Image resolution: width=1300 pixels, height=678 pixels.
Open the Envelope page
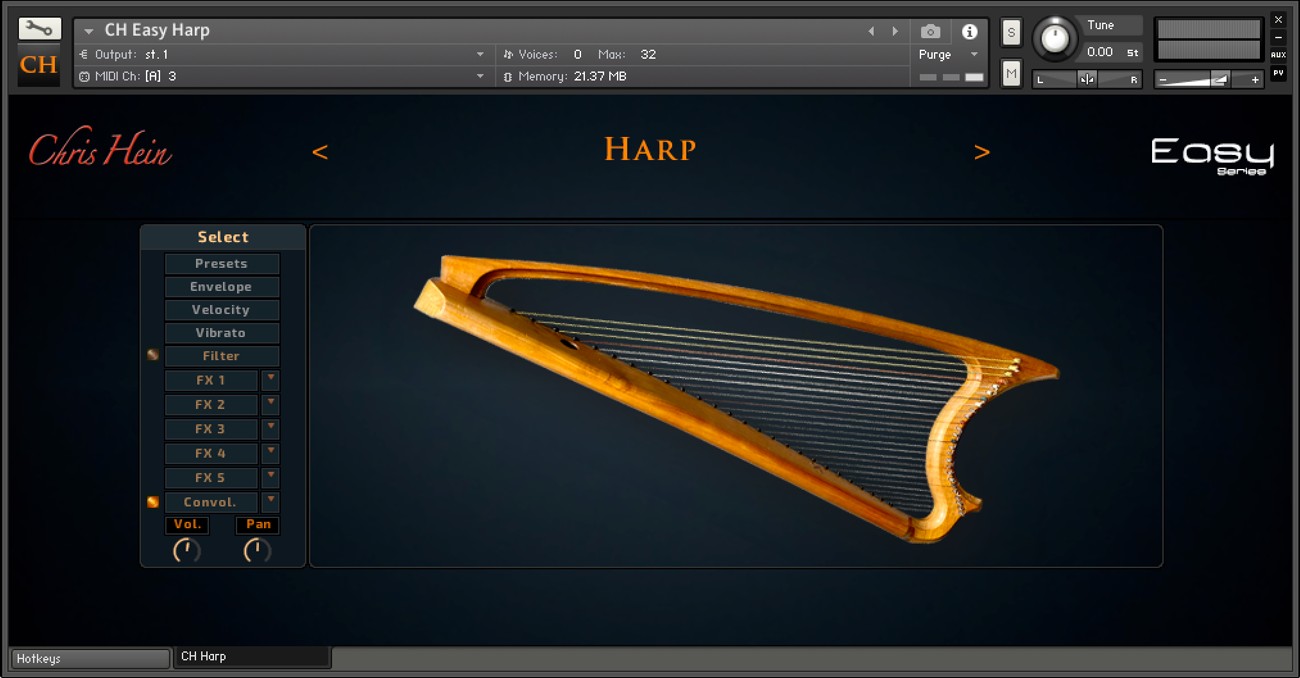pos(222,287)
